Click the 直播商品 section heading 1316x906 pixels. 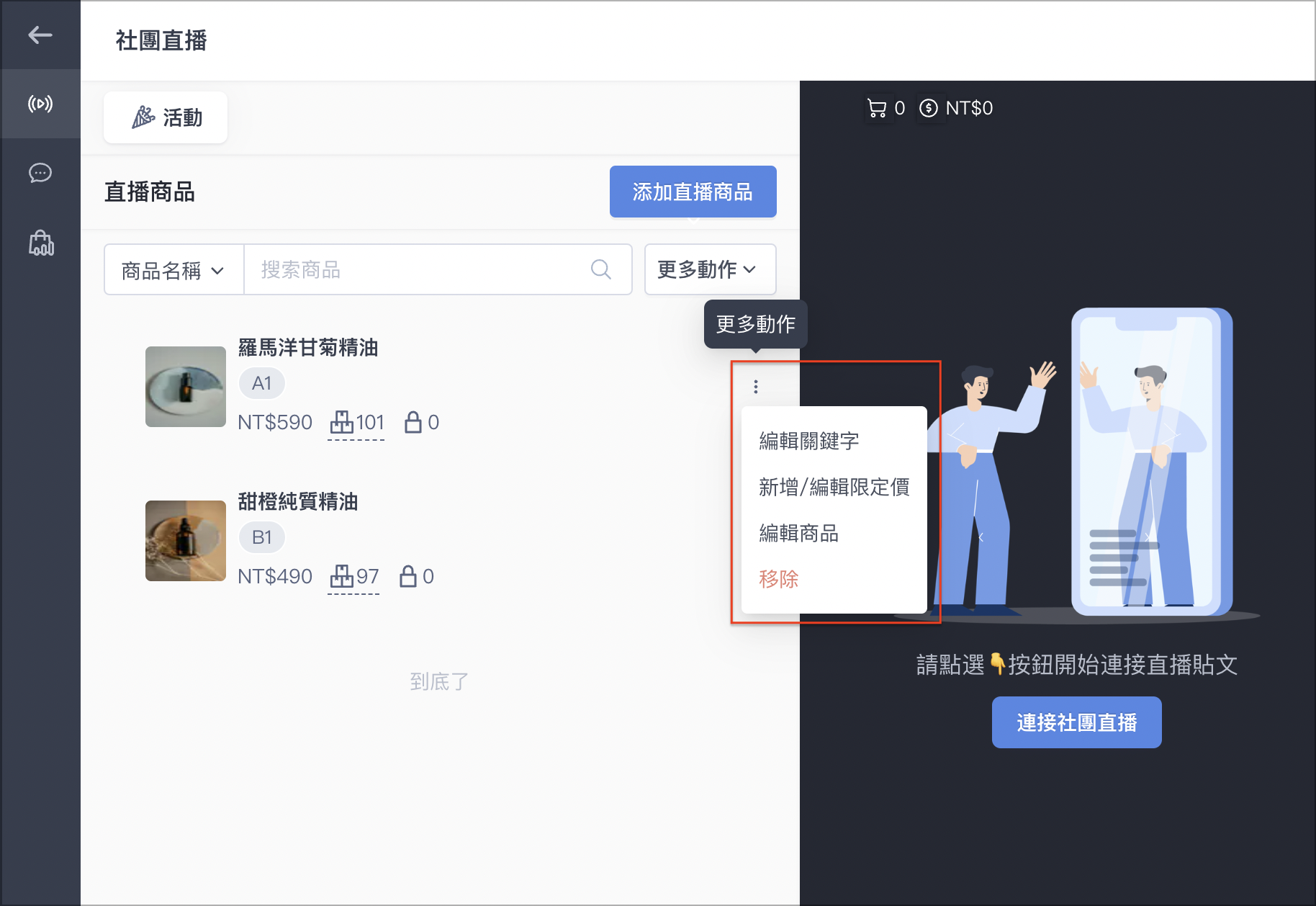(x=150, y=192)
